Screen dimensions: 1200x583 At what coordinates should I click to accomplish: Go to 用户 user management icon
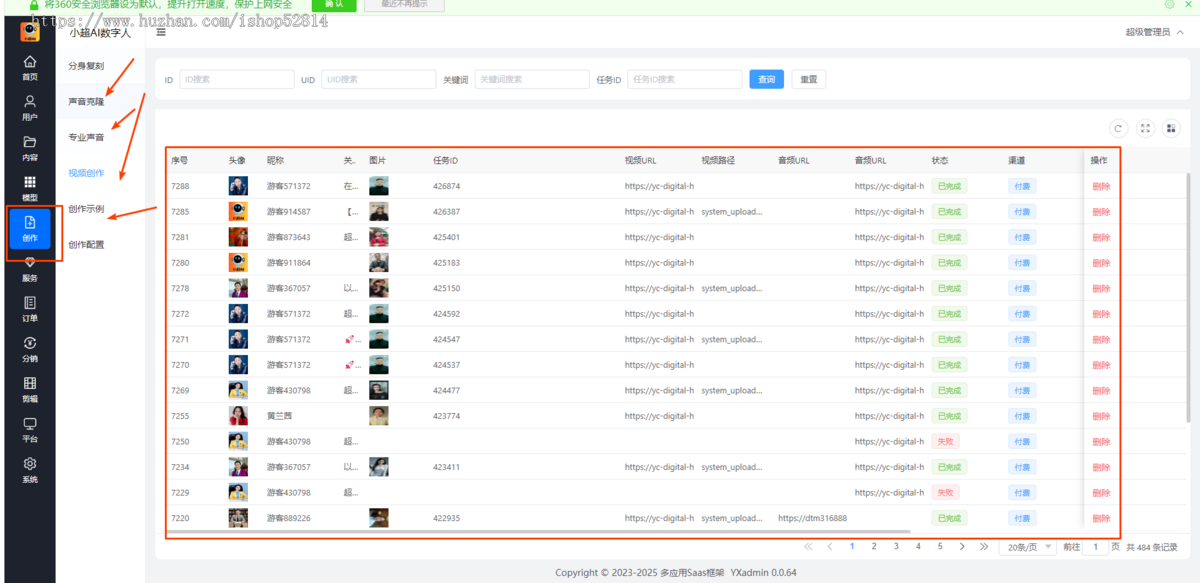pyautogui.click(x=30, y=102)
